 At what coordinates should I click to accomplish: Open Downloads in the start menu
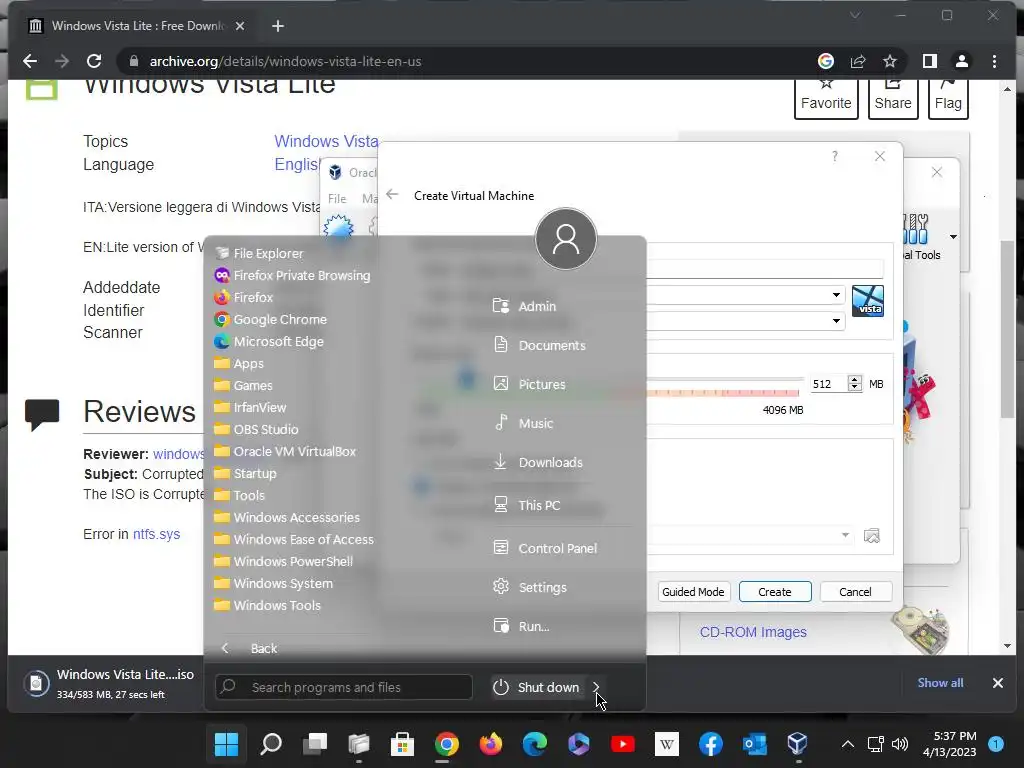538,462
